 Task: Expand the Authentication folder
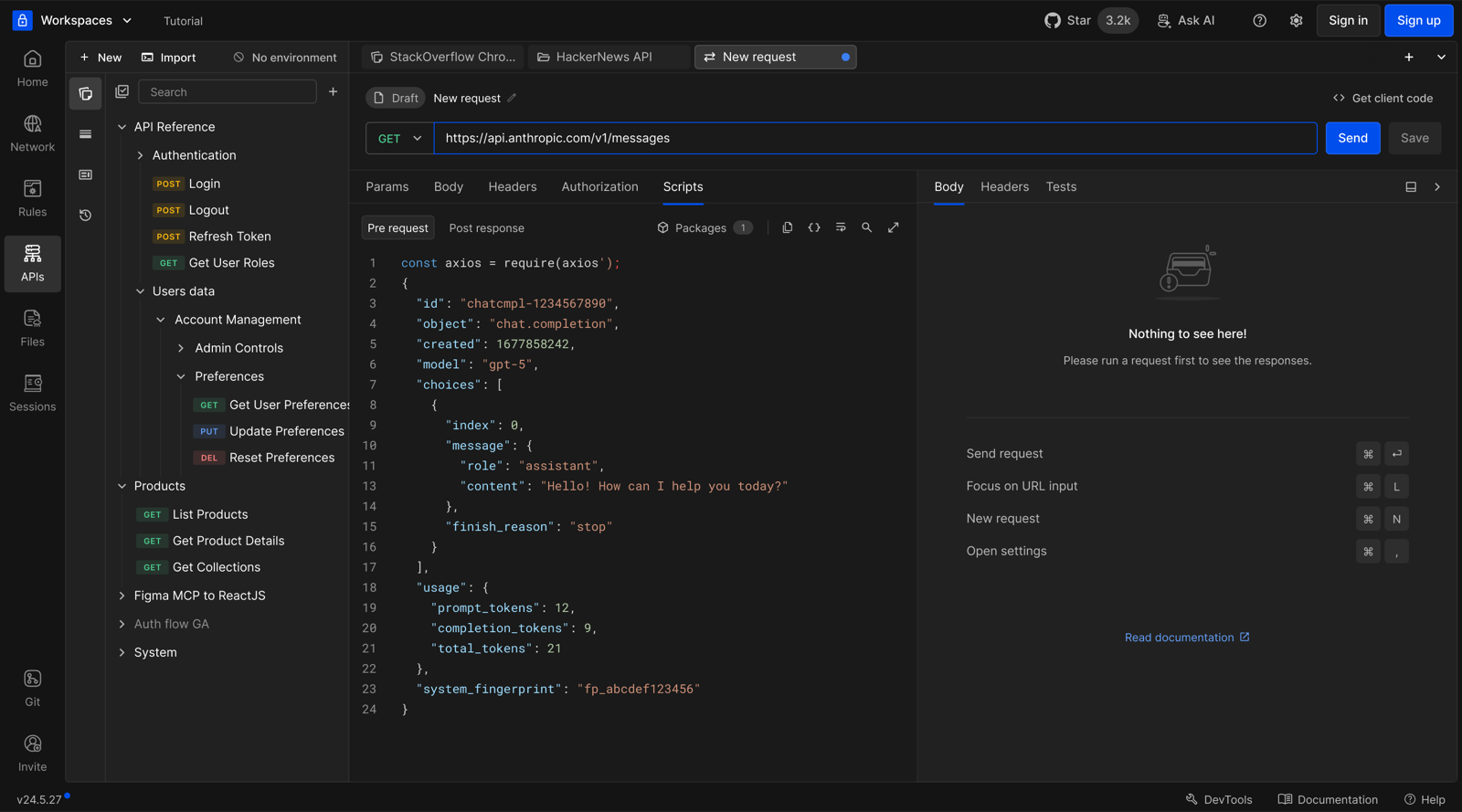(x=140, y=155)
